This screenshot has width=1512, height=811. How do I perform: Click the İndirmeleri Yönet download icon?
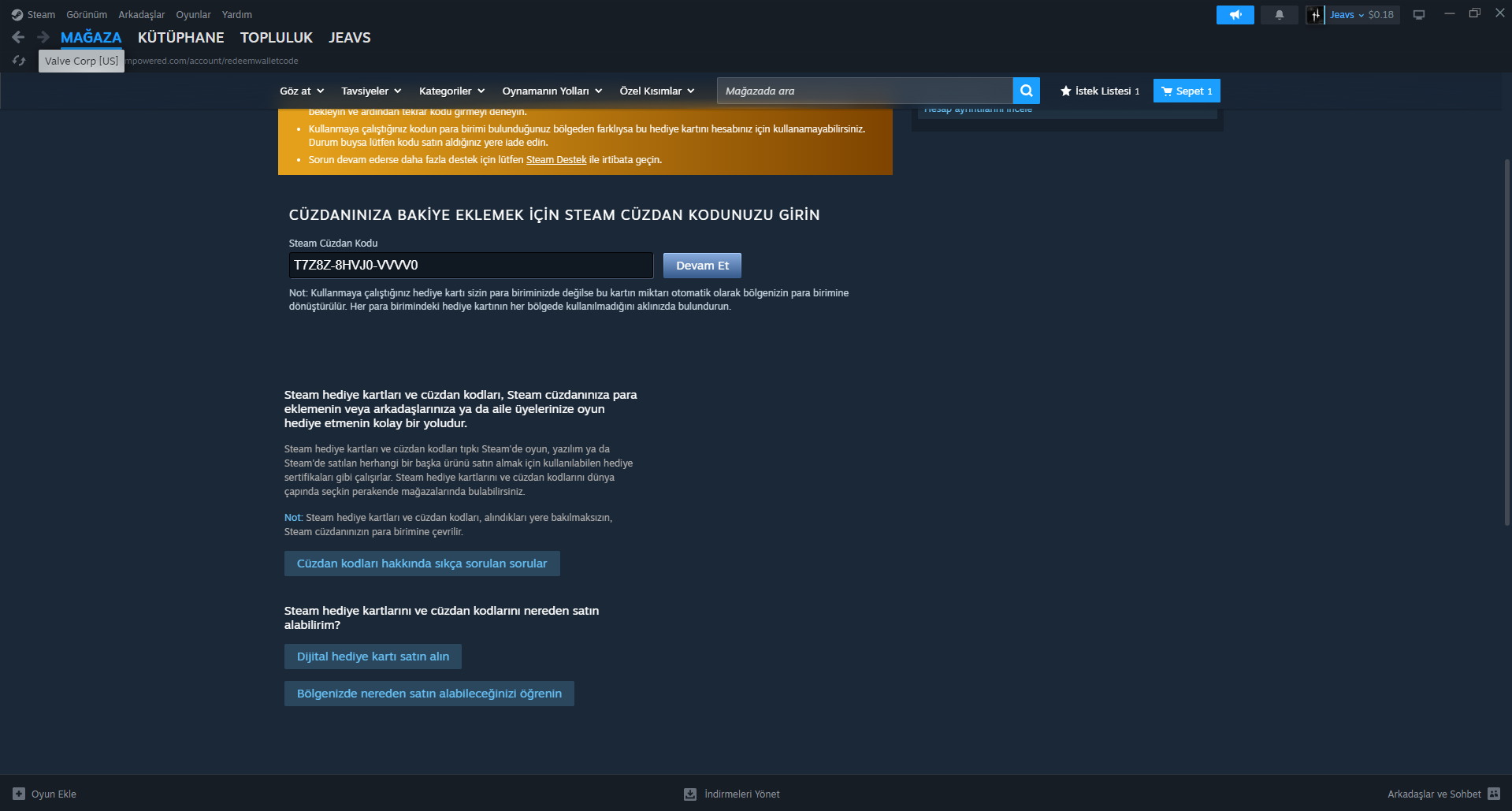pos(690,794)
